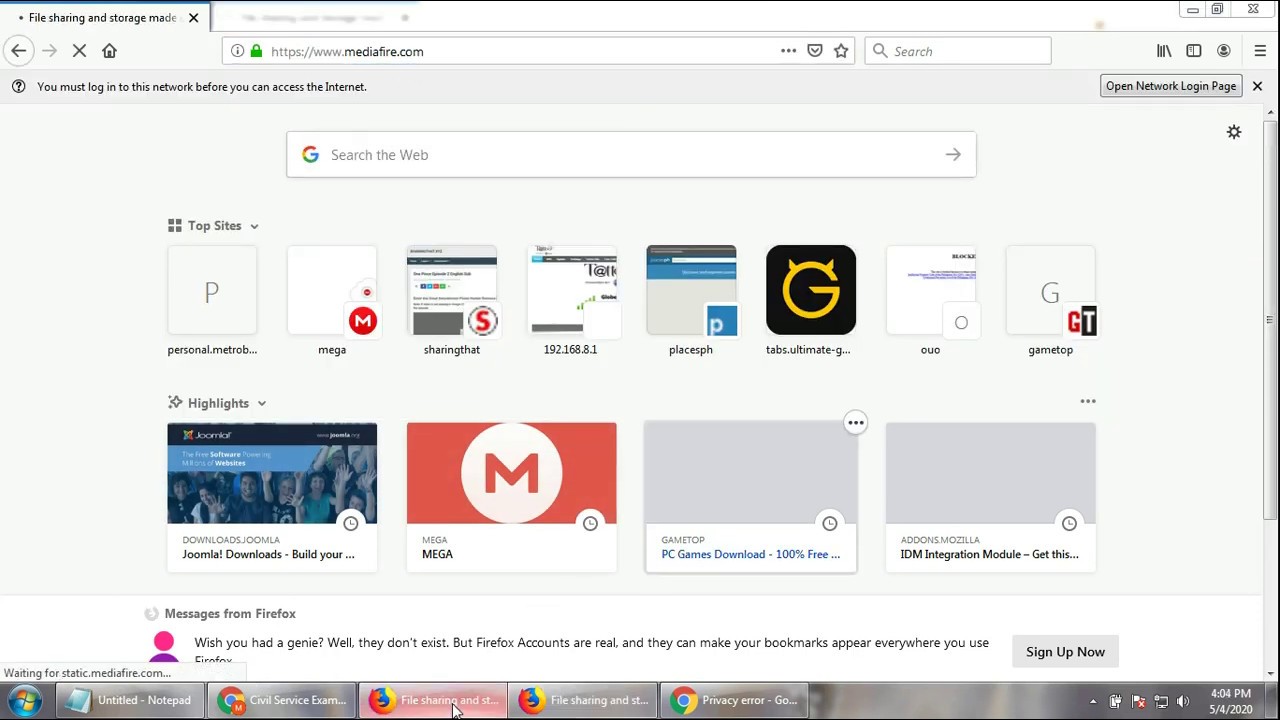1280x720 pixels.
Task: Click Sign Up Now button
Action: [1065, 652]
